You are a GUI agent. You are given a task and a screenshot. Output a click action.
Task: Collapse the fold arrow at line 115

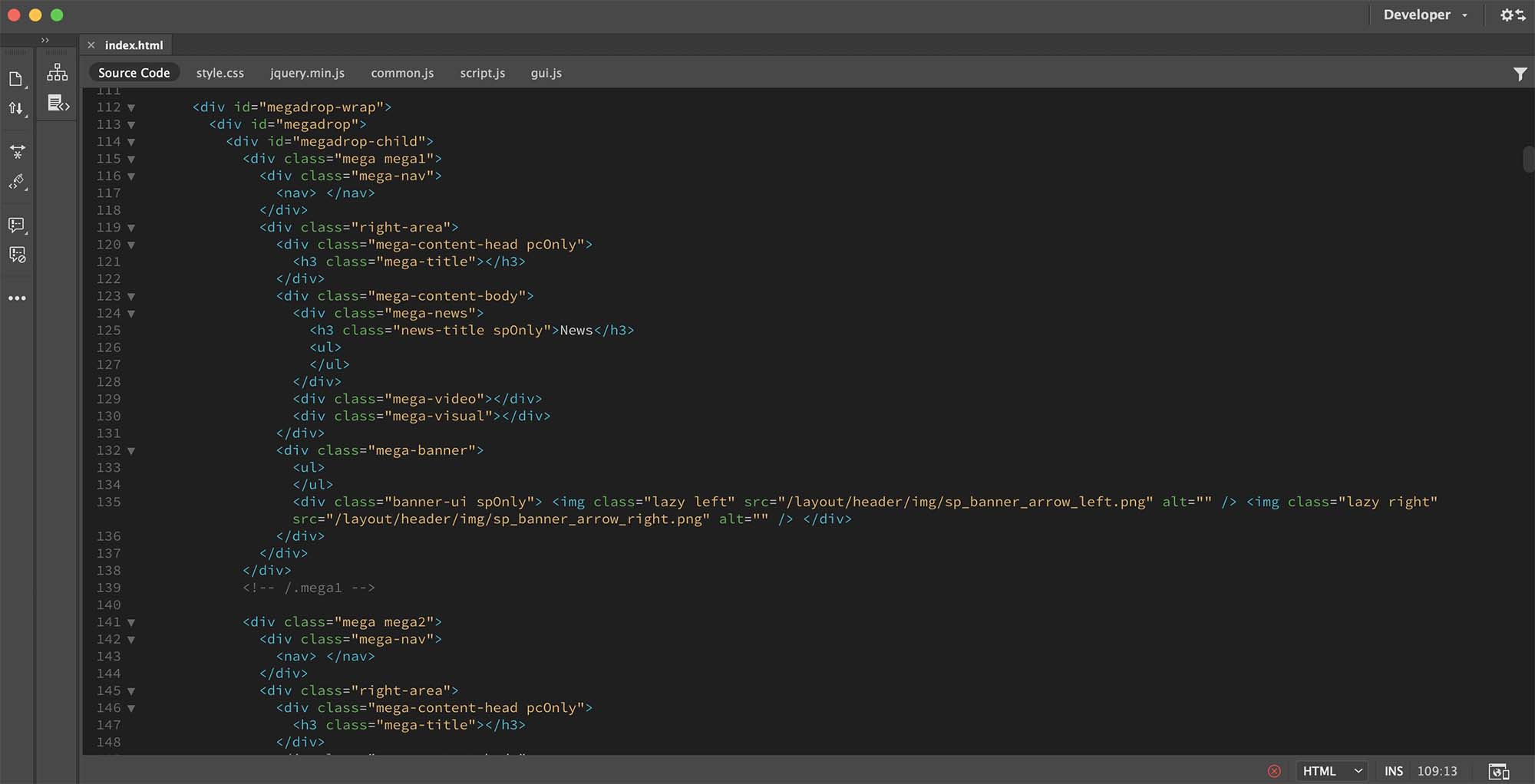click(131, 160)
